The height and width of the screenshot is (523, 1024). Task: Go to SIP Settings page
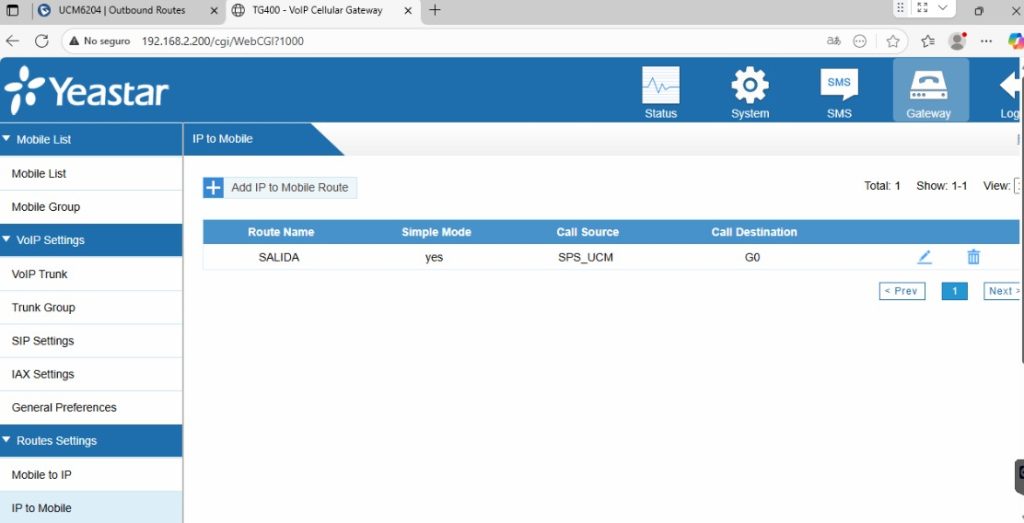[x=43, y=341]
